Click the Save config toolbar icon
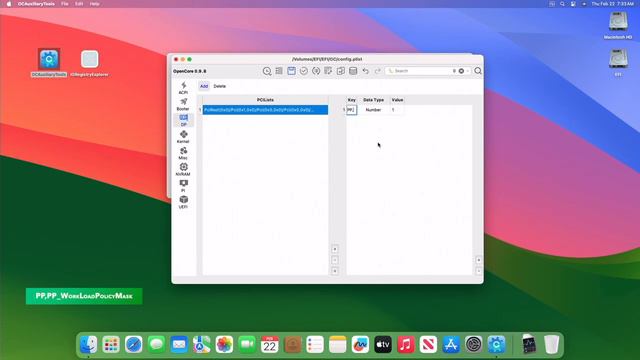Screen dimensions: 640x360 click(291, 71)
